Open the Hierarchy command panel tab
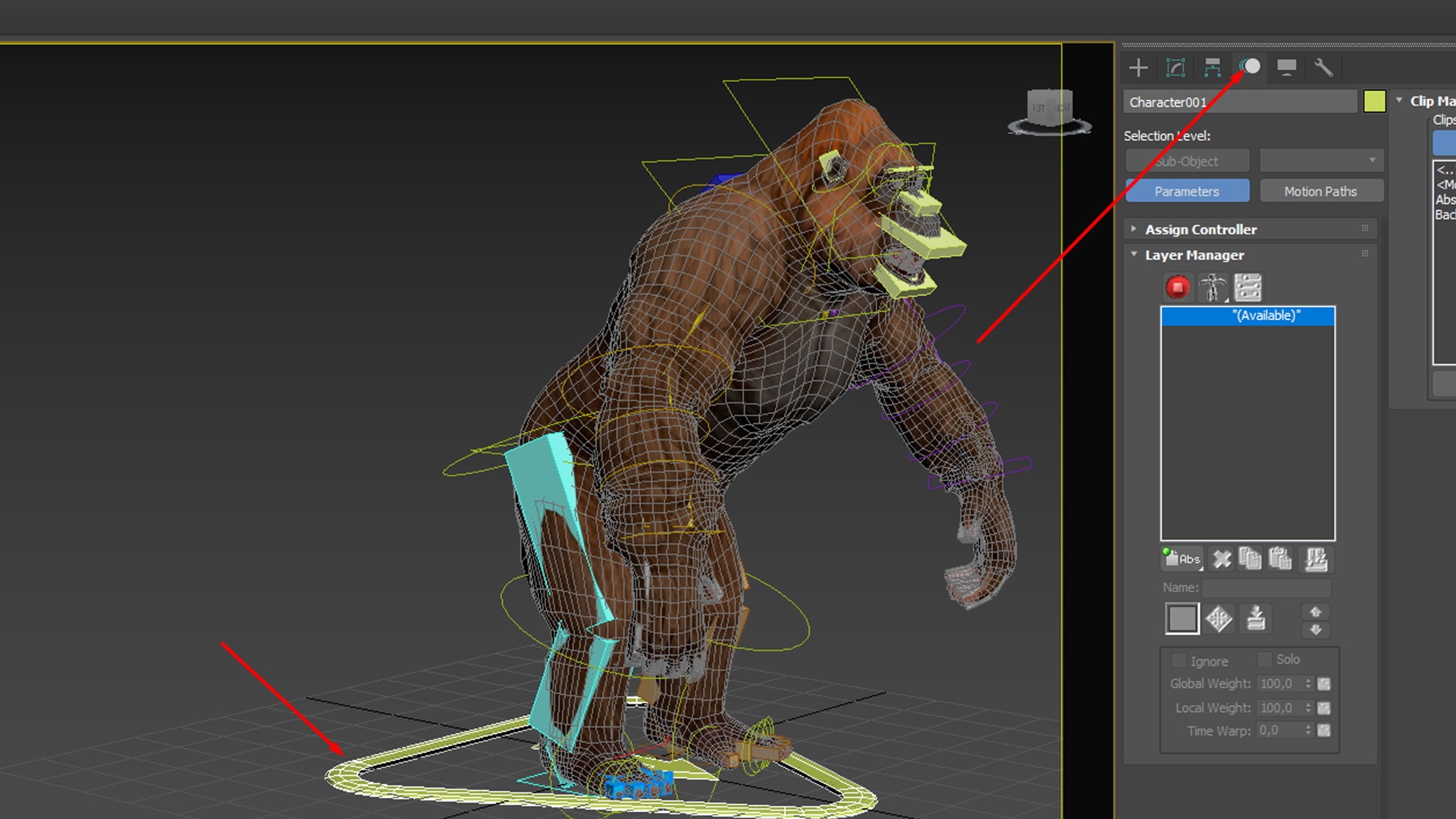The image size is (1456, 819). click(x=1213, y=67)
